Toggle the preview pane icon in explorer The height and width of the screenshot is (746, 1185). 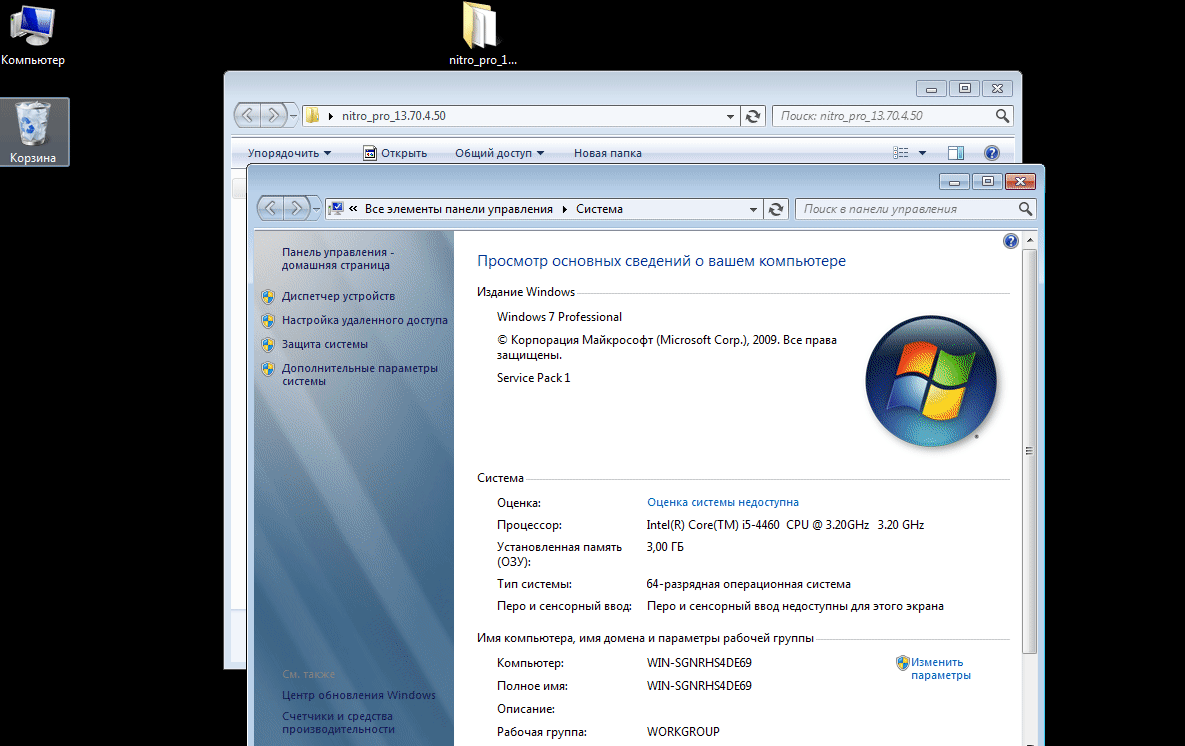(956, 153)
